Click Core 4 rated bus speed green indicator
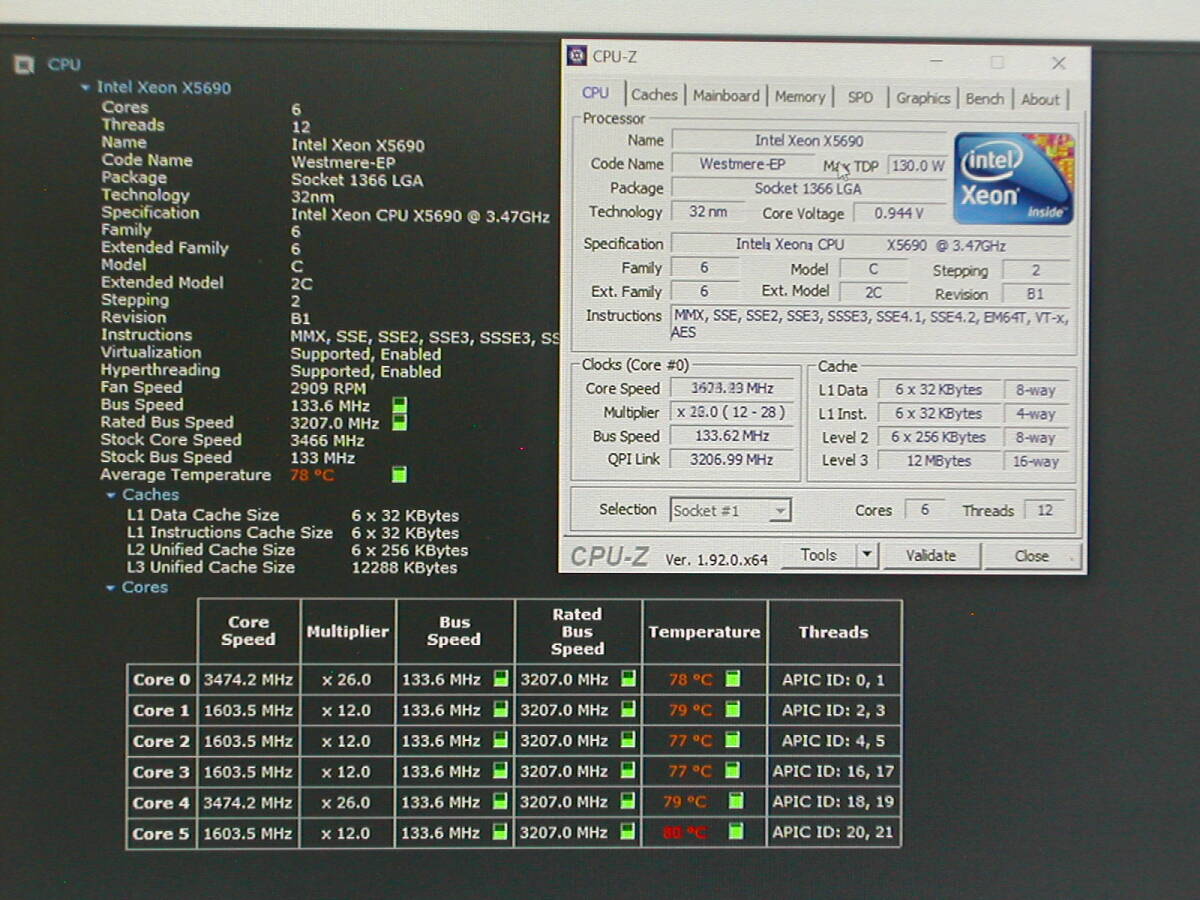The height and width of the screenshot is (900, 1200). pos(628,802)
